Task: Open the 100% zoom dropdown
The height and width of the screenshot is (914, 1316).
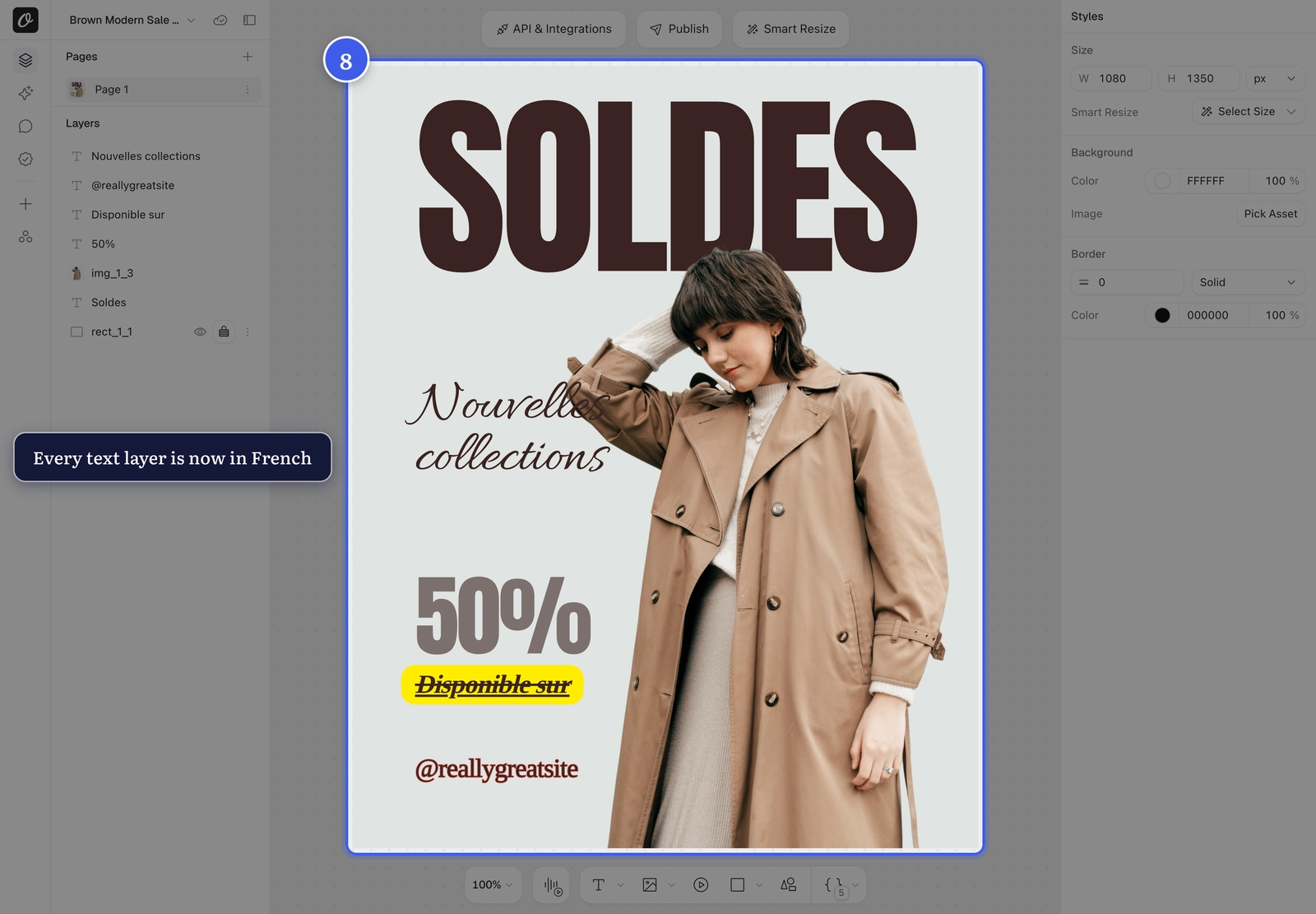Action: click(x=493, y=885)
